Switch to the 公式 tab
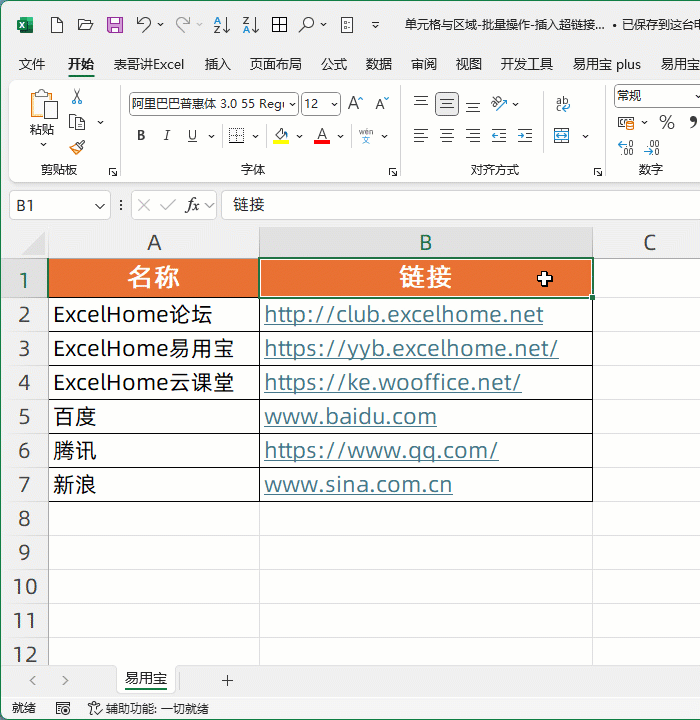The width and height of the screenshot is (700, 720). 334,64
